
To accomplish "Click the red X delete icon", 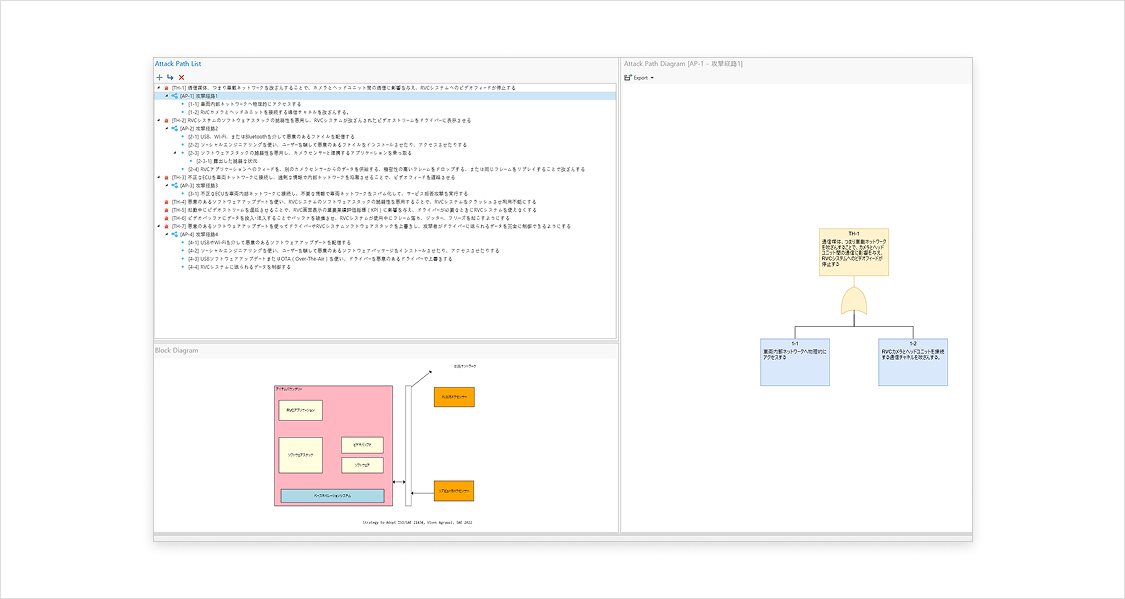I will point(182,77).
